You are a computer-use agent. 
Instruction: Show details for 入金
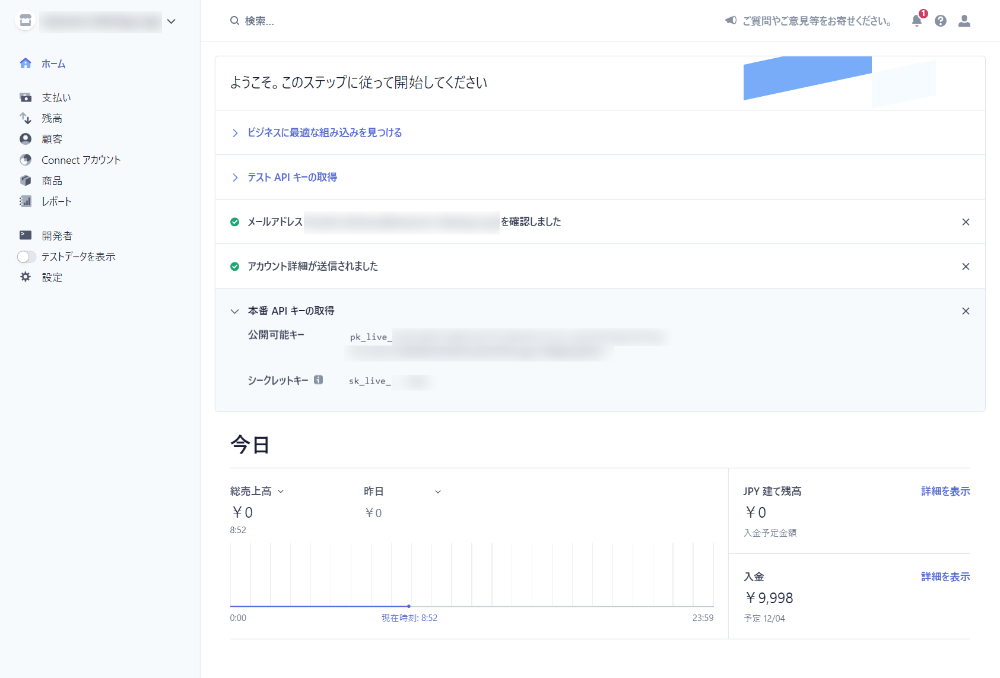click(x=946, y=577)
